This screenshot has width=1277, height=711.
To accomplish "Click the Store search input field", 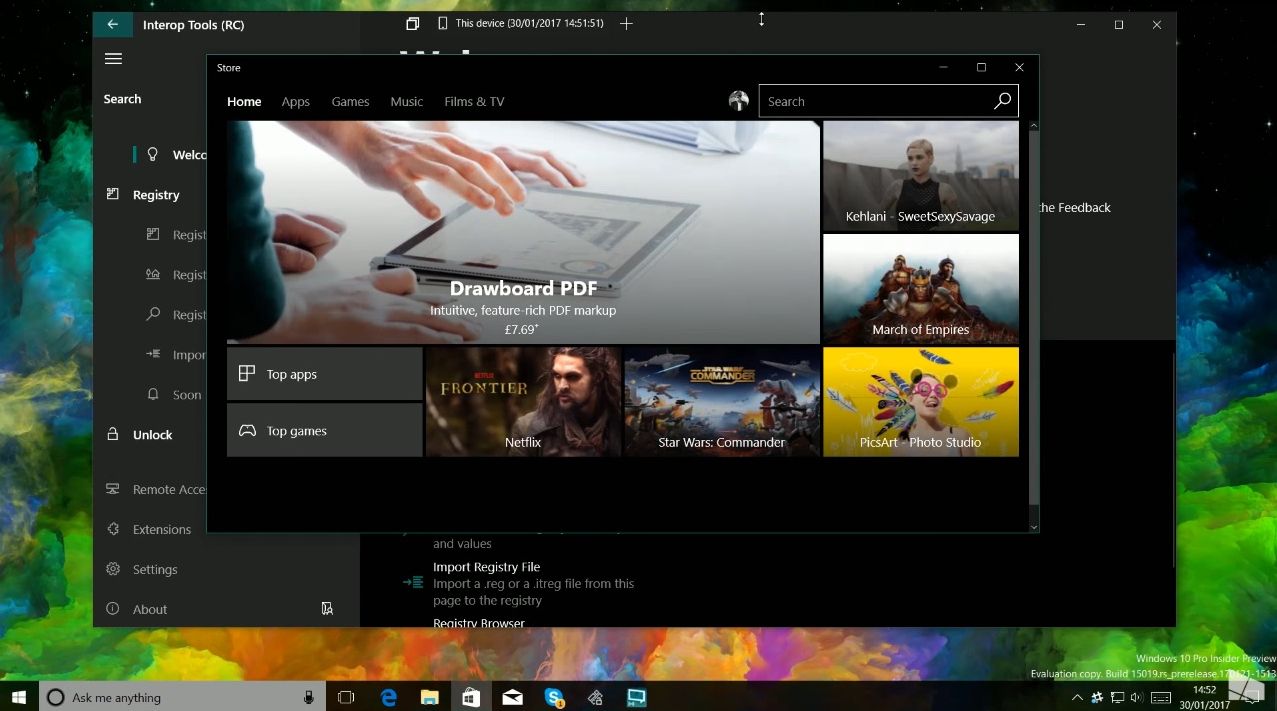I will pos(873,101).
